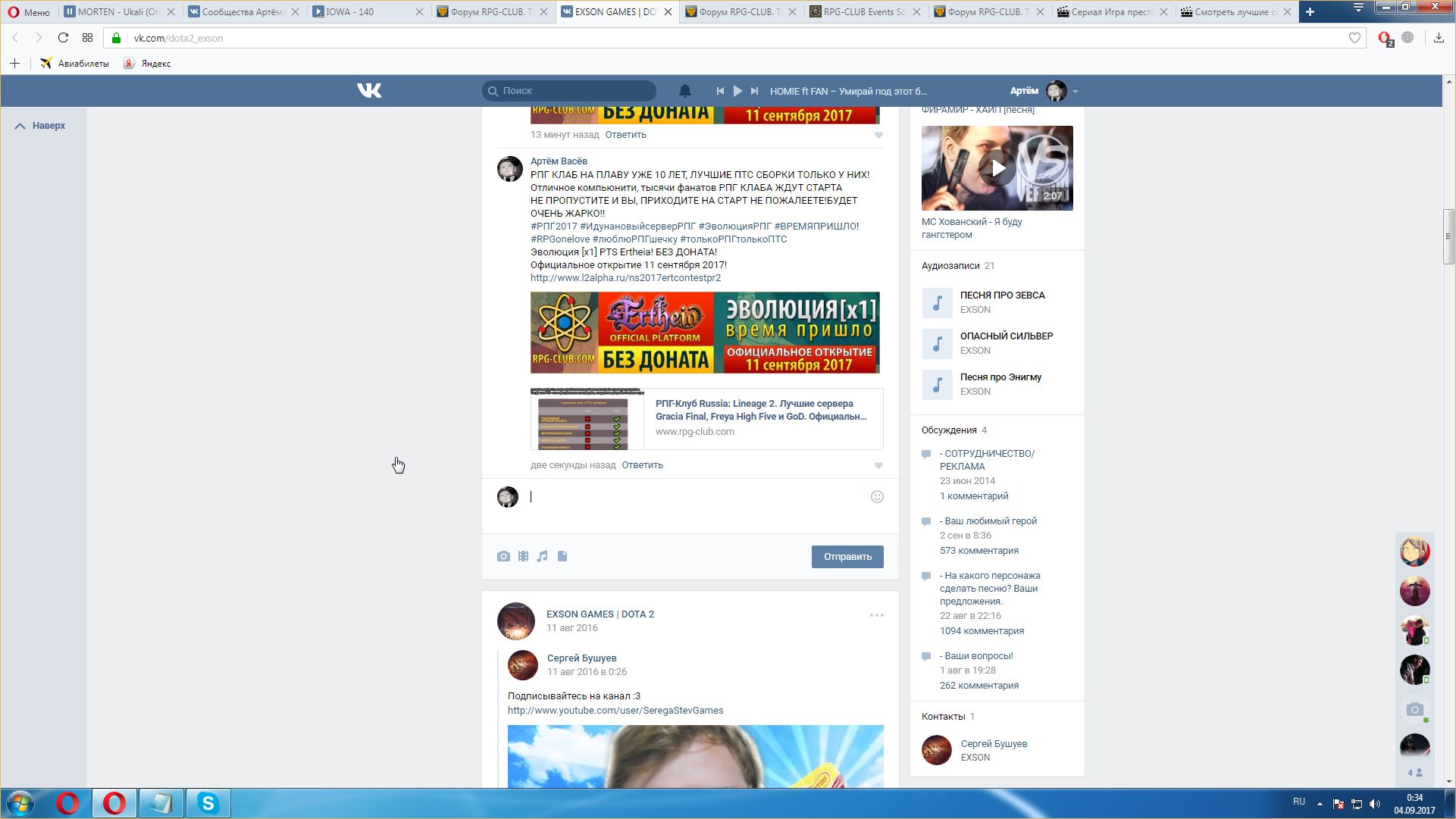Attach a photo with camera icon
Viewport: 1456px width, 819px height.
503,556
